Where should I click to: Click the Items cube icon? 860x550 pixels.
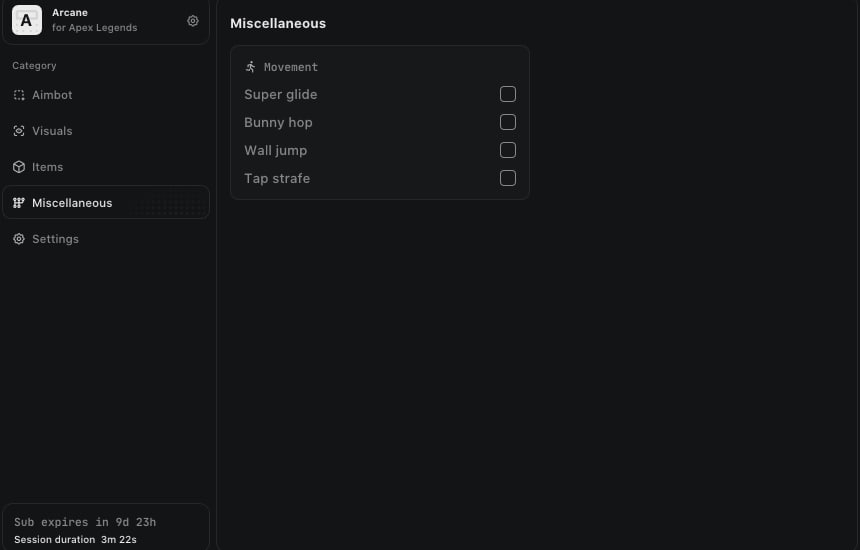coord(19,167)
